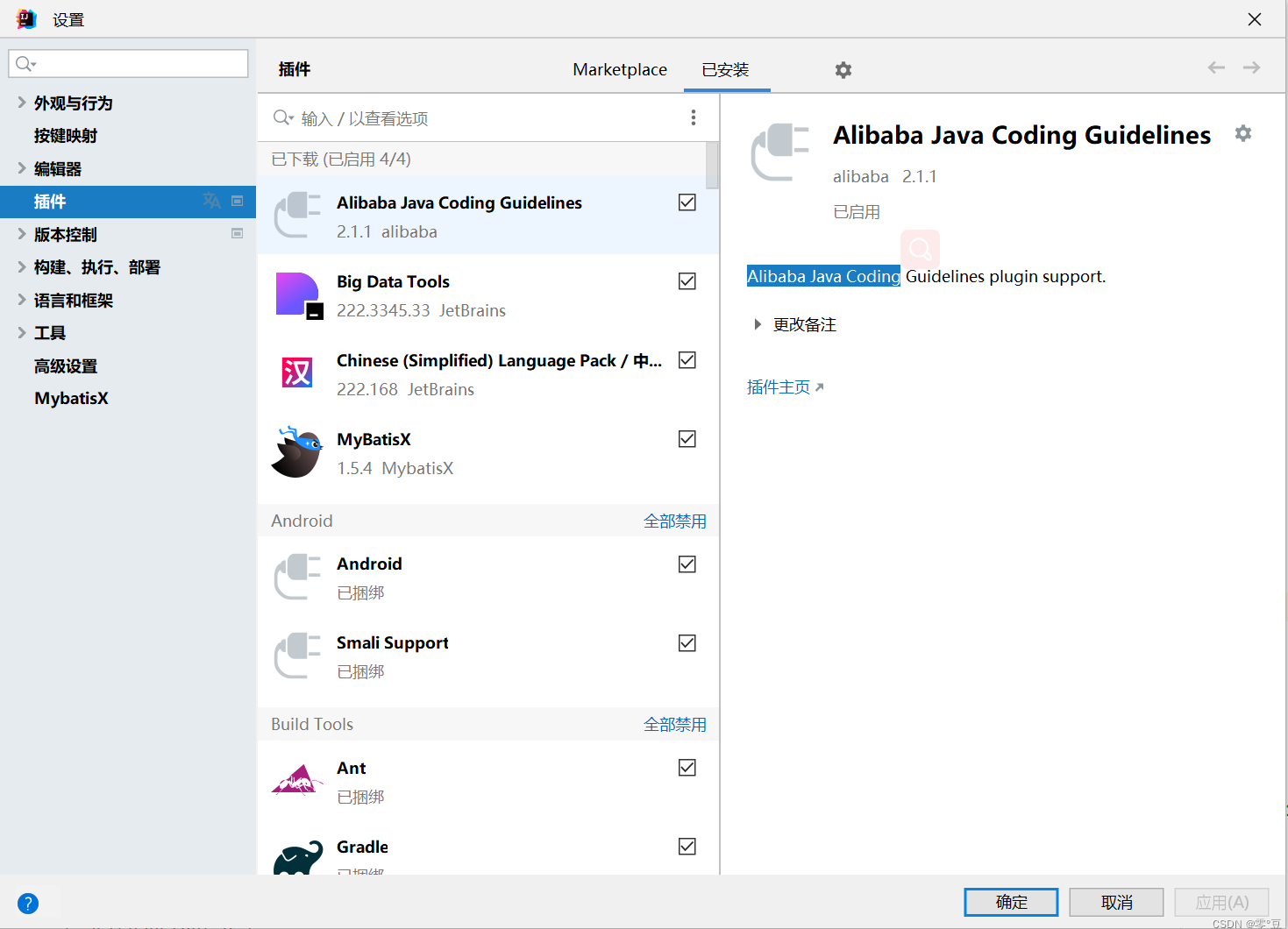
Task: Click the Big Data Tools plugin icon
Action: [298, 295]
